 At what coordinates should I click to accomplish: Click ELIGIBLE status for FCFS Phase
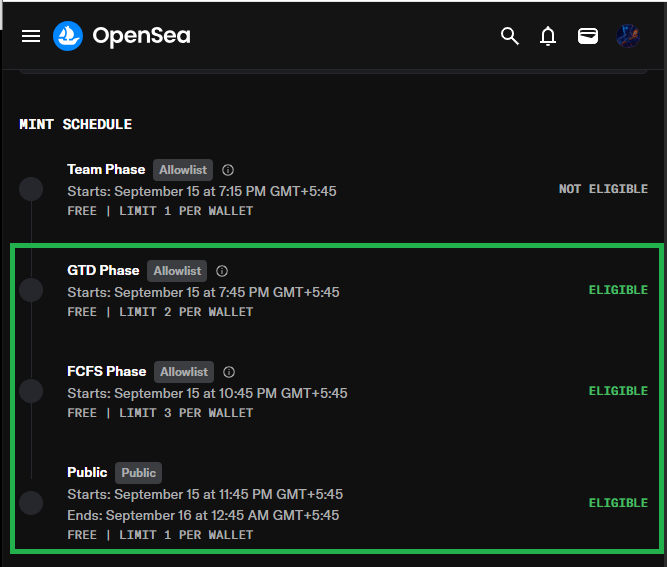pos(618,391)
